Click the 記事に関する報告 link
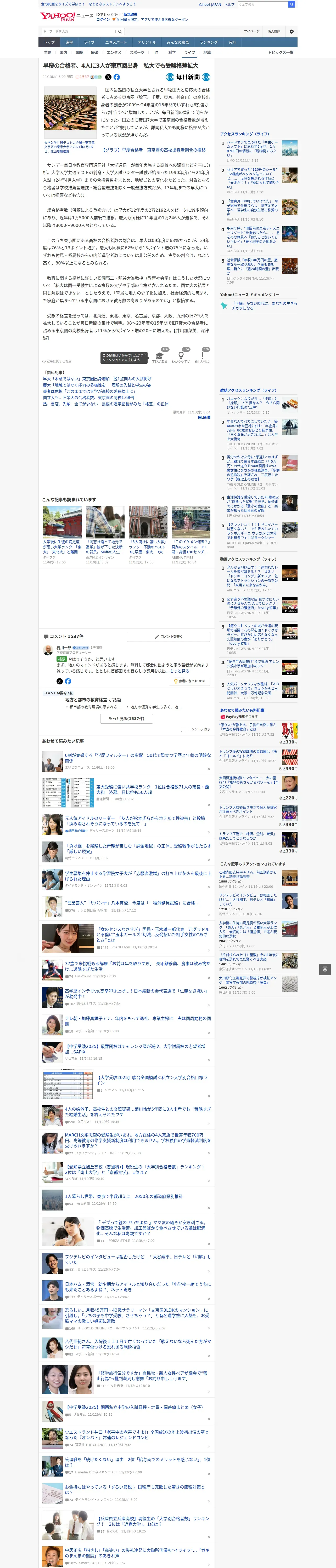336x1568 pixels. (x=57, y=362)
